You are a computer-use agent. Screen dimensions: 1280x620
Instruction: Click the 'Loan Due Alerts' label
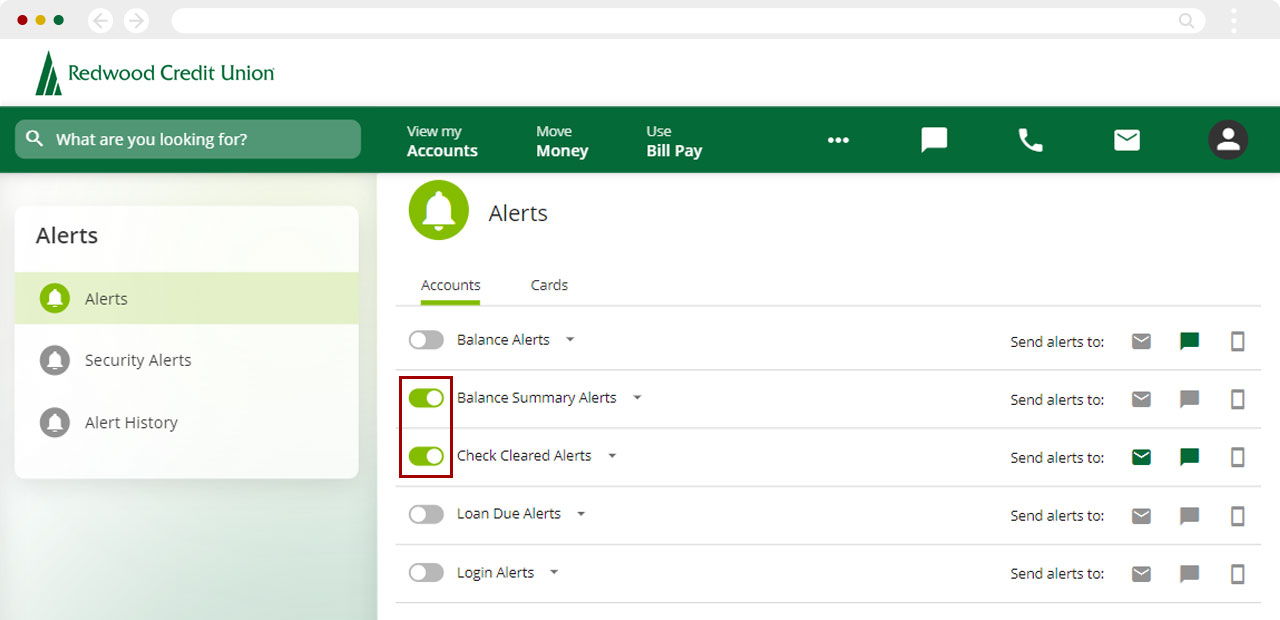[x=509, y=514]
